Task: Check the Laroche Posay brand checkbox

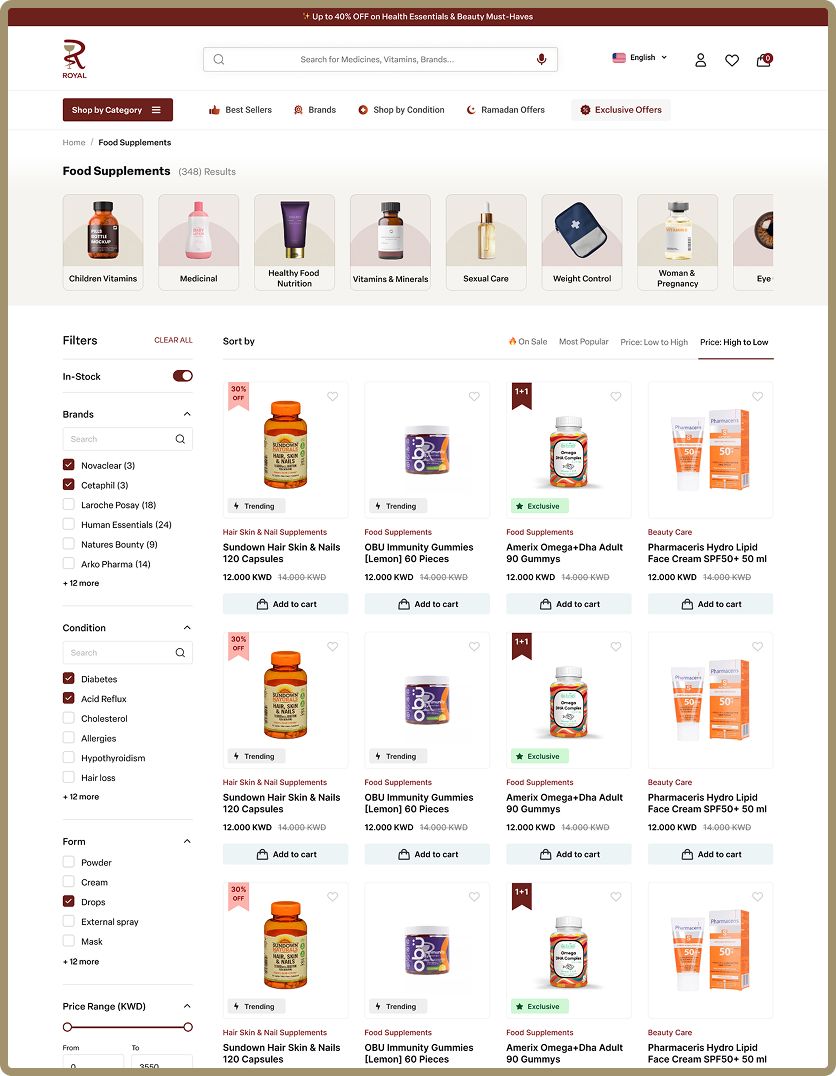Action: coord(69,504)
